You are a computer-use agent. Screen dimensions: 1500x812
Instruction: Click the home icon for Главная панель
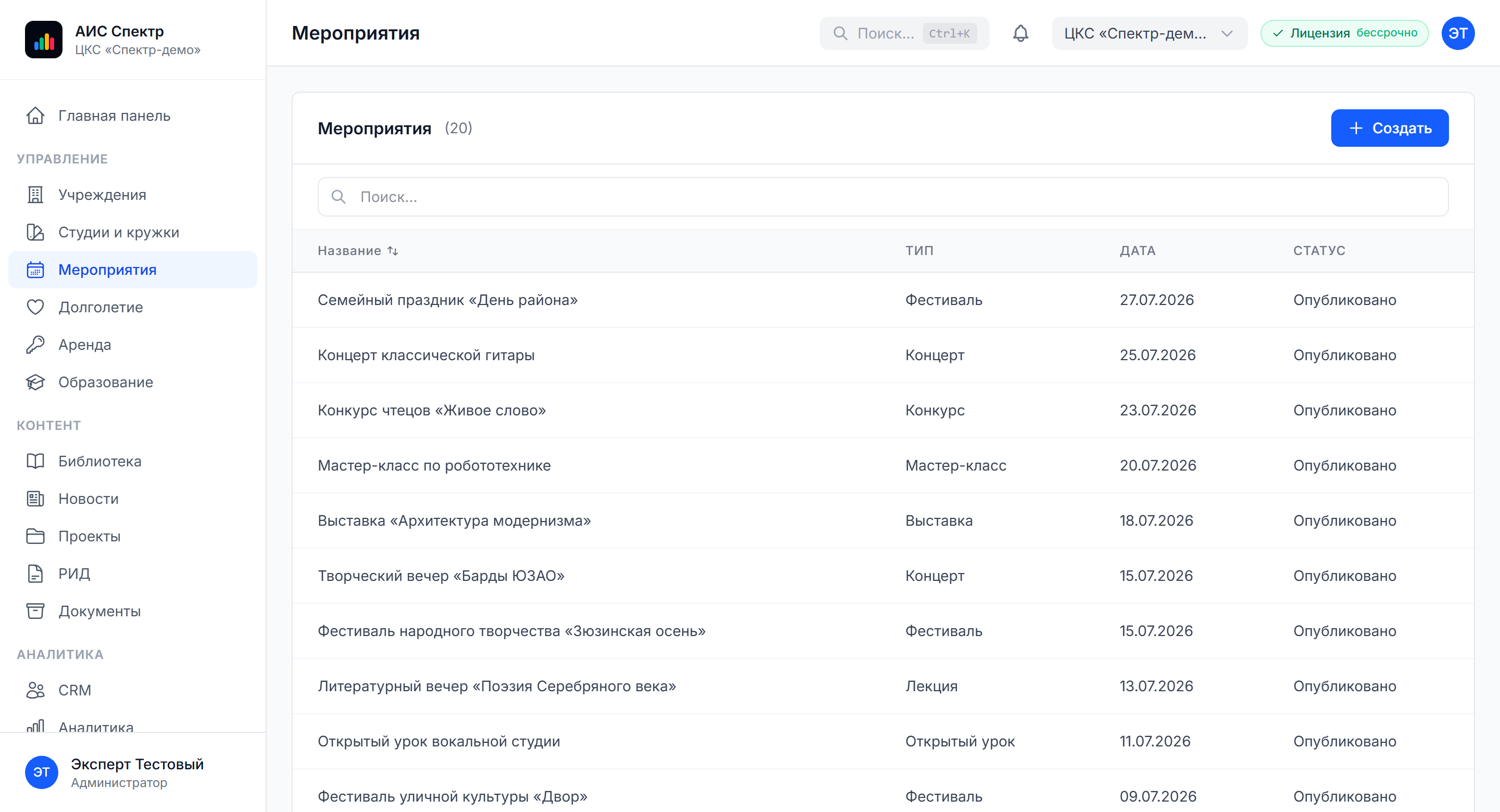pos(35,116)
